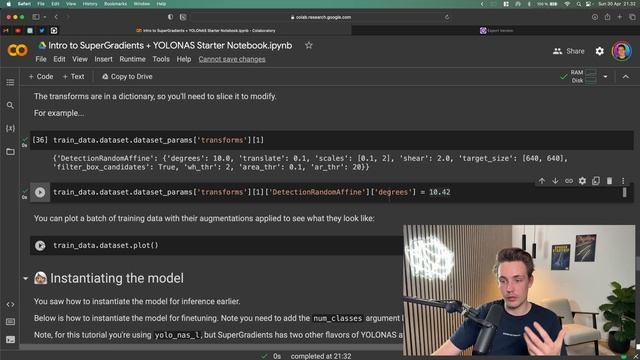Viewport: 640px width, 360px height.
Task: Click the Share button in Colab
Action: pos(569,51)
